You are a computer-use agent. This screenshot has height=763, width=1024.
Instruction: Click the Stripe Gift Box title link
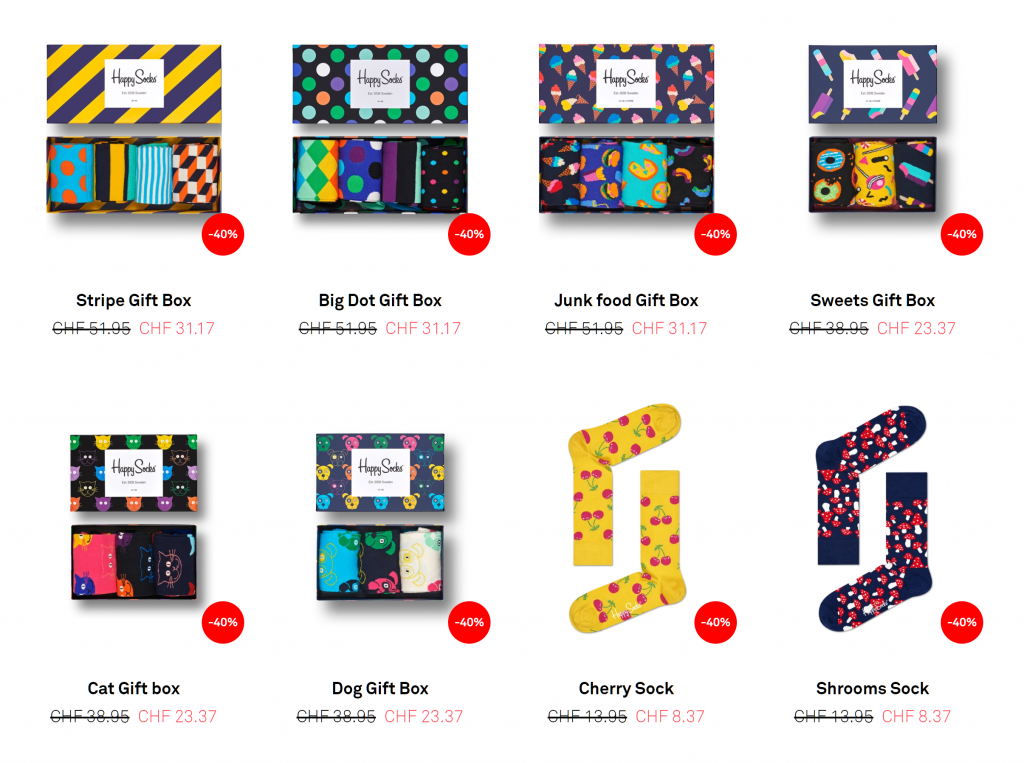pos(134,300)
